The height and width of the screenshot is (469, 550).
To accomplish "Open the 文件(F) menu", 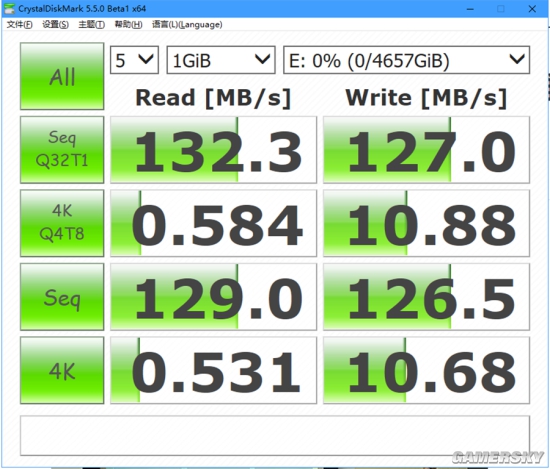I will pyautogui.click(x=20, y=25).
